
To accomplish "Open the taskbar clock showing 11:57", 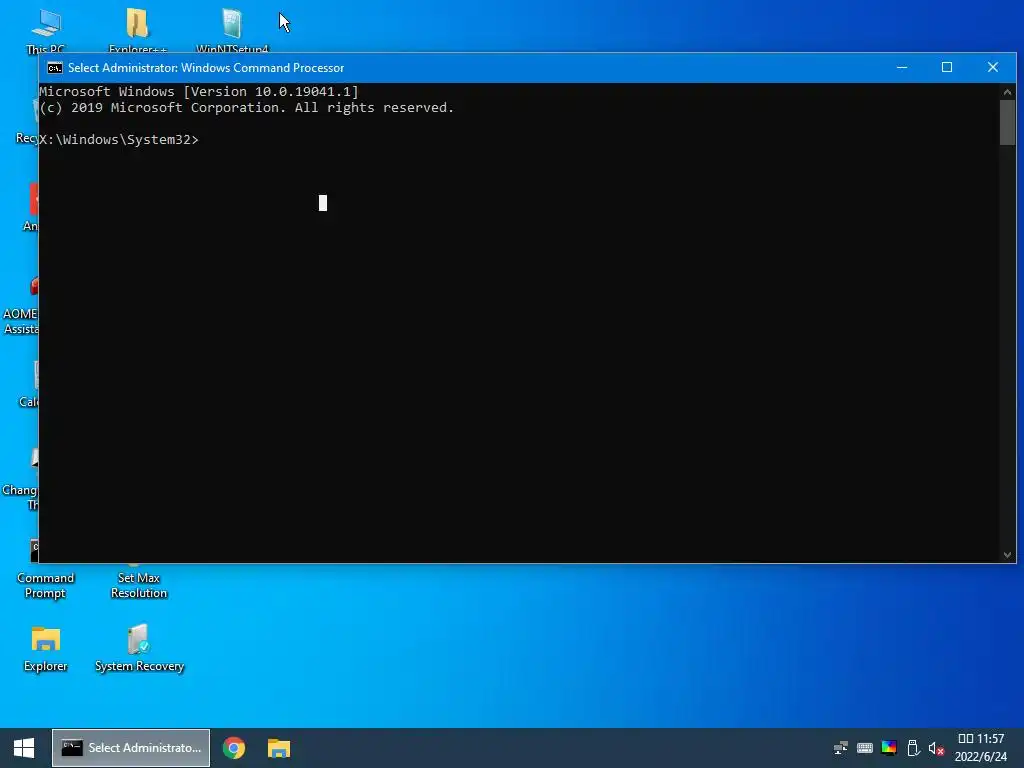I will click(x=981, y=739).
